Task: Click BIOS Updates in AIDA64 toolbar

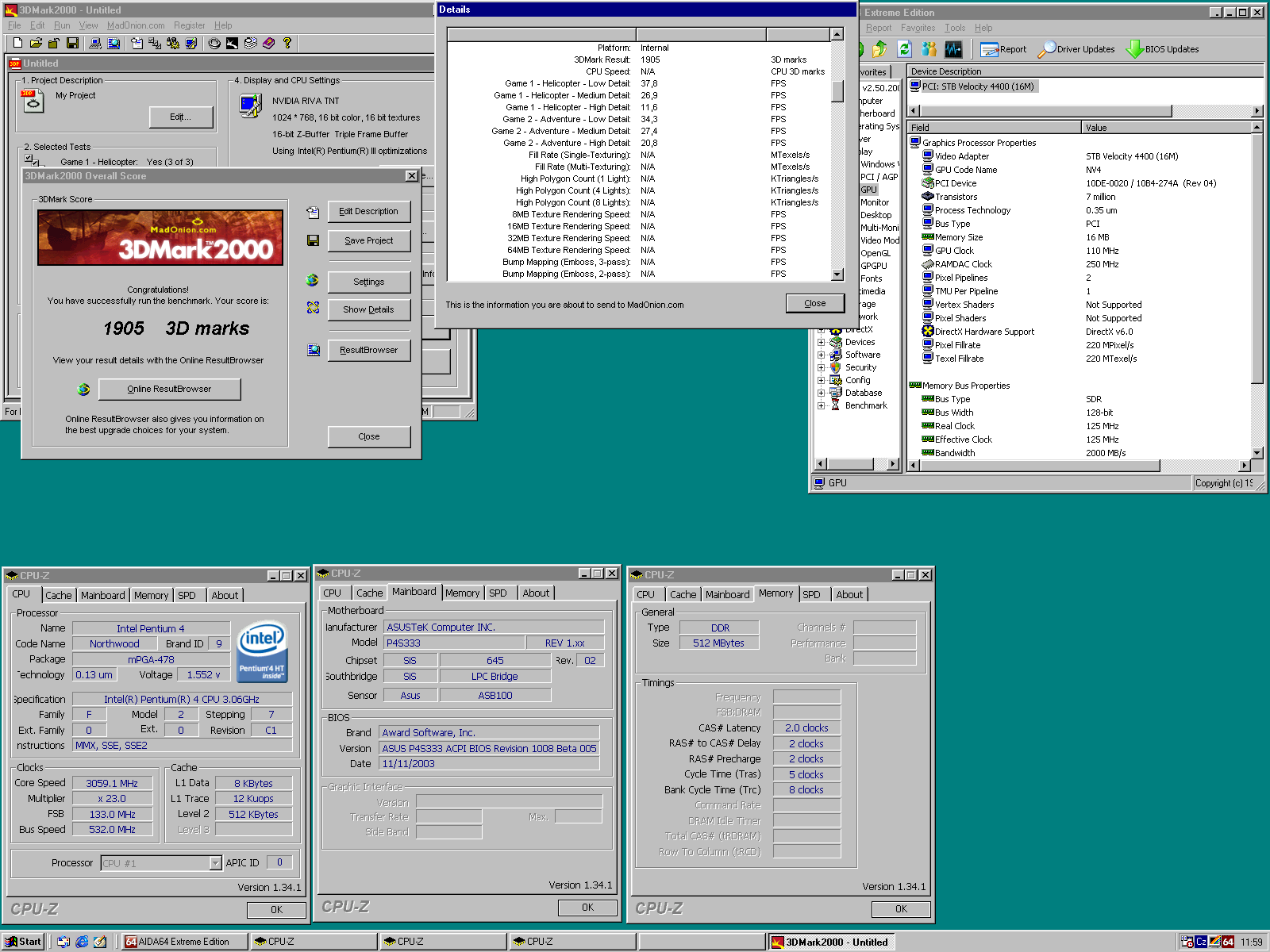Action: point(1163,49)
